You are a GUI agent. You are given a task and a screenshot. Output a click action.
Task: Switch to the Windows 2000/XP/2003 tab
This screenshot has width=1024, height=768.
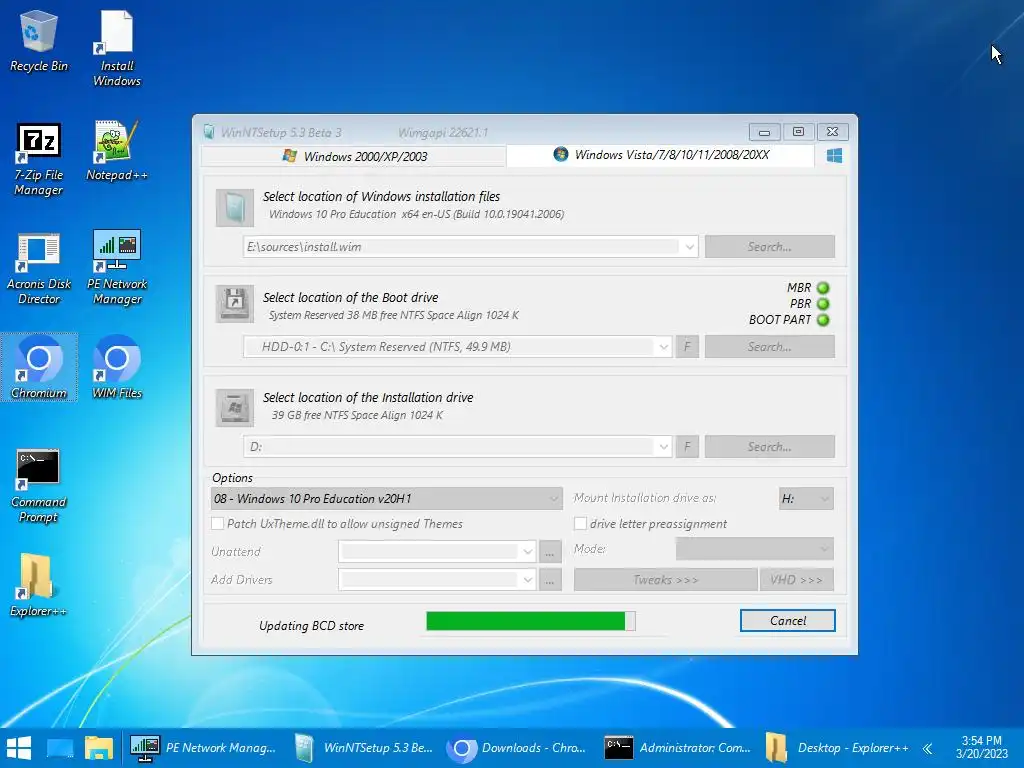[x=354, y=157]
